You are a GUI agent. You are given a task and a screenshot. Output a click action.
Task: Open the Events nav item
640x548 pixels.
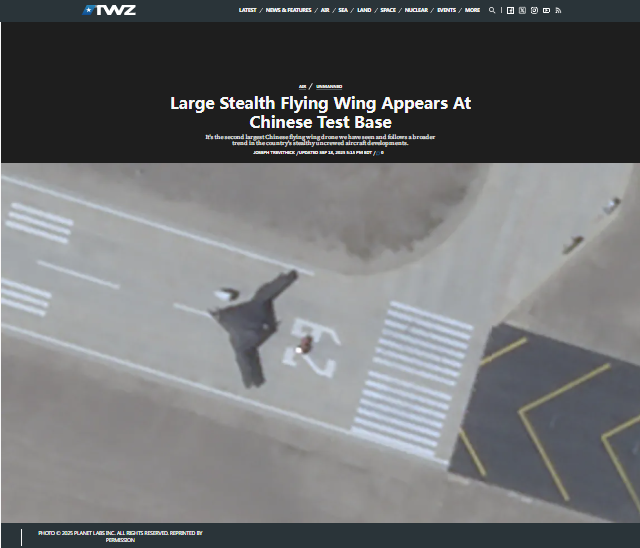[446, 10]
